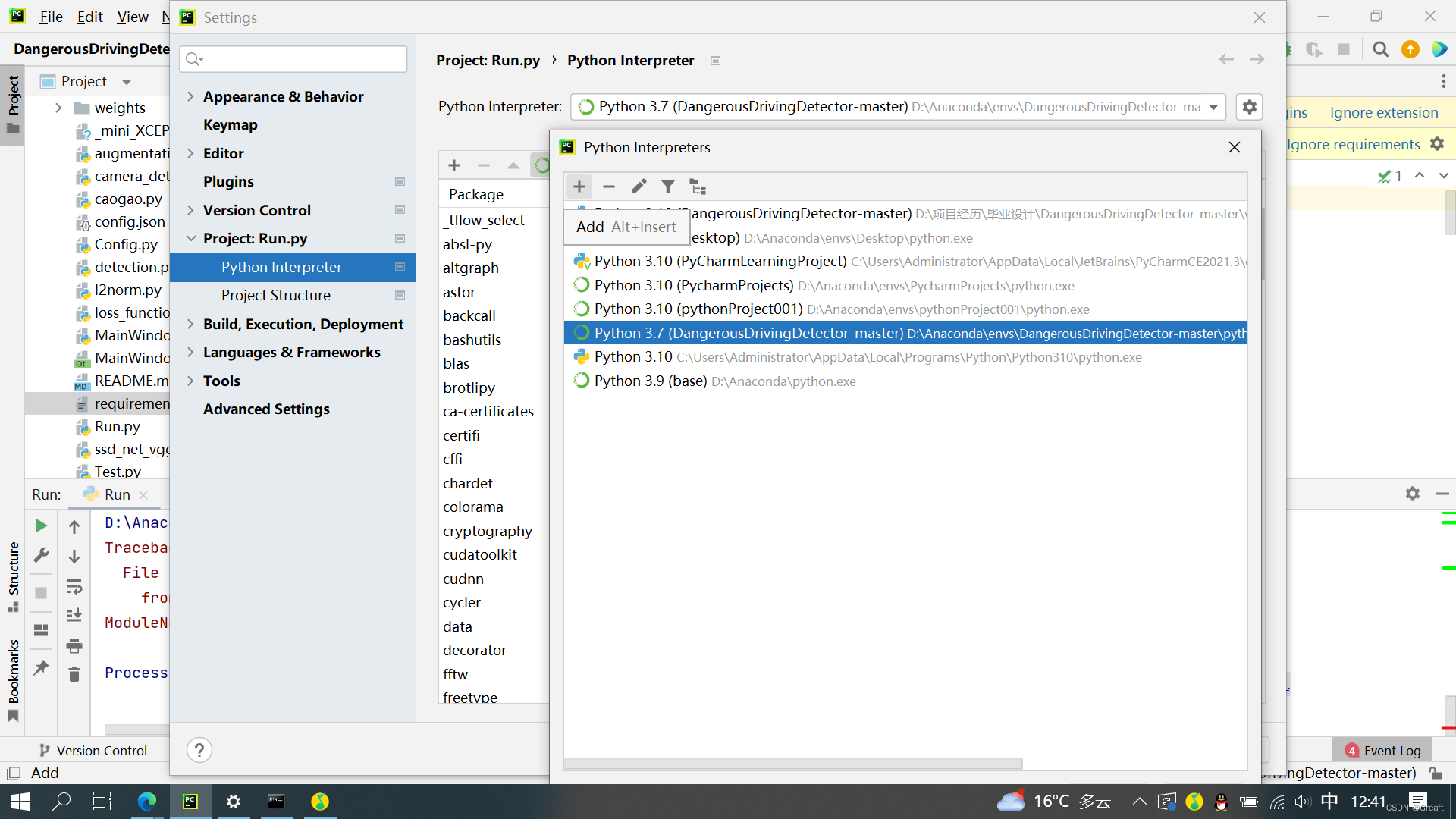This screenshot has width=1456, height=819.
Task: Open PyCharm from the Windows taskbar
Action: [190, 802]
